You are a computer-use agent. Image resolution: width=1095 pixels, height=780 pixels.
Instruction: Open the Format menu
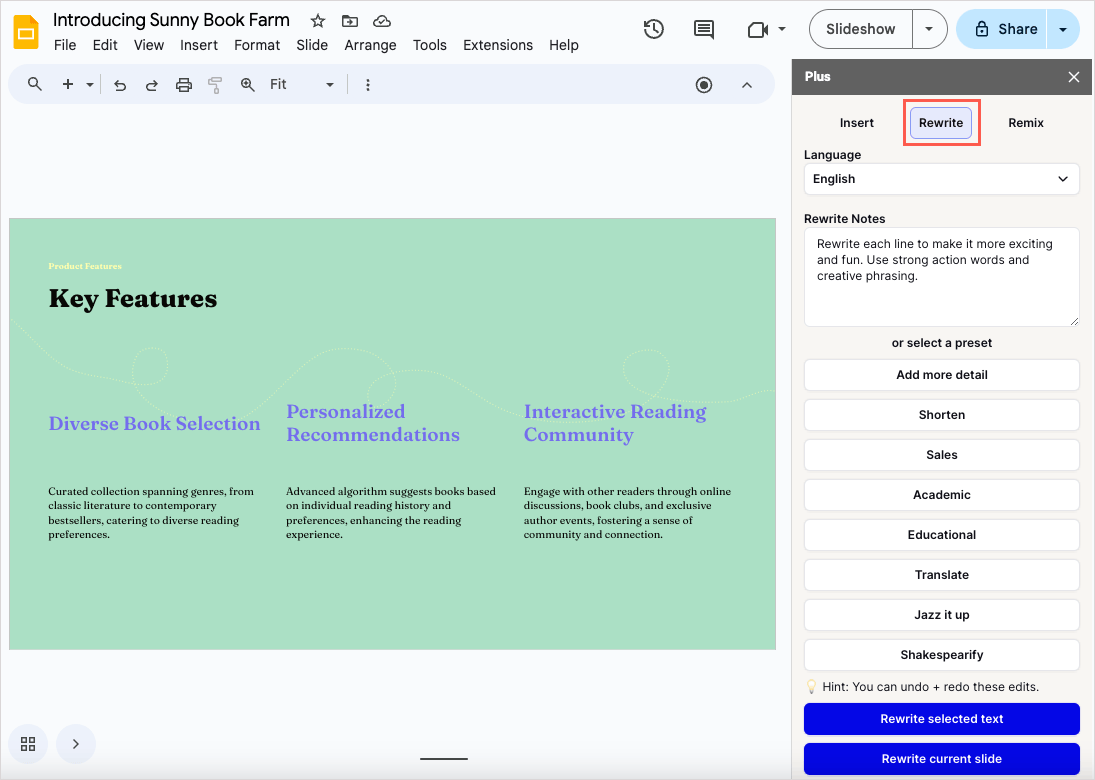click(257, 45)
